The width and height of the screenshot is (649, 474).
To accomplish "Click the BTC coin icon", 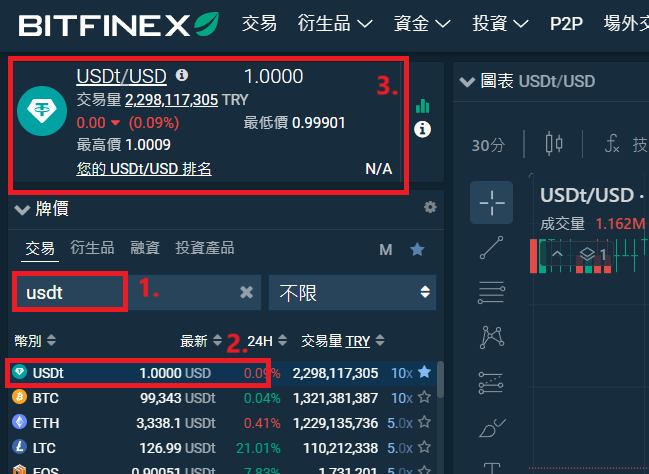I will 19,397.
